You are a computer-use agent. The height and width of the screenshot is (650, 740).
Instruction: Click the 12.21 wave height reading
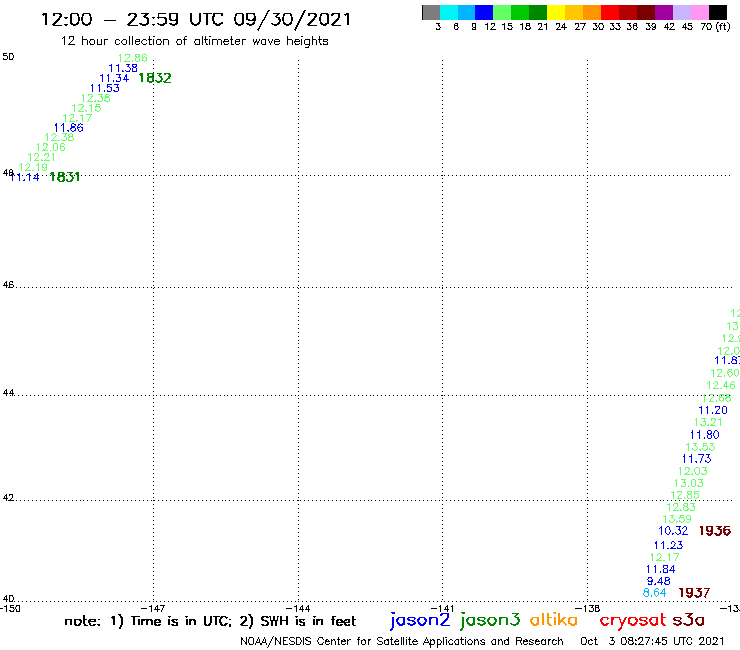pos(42,157)
